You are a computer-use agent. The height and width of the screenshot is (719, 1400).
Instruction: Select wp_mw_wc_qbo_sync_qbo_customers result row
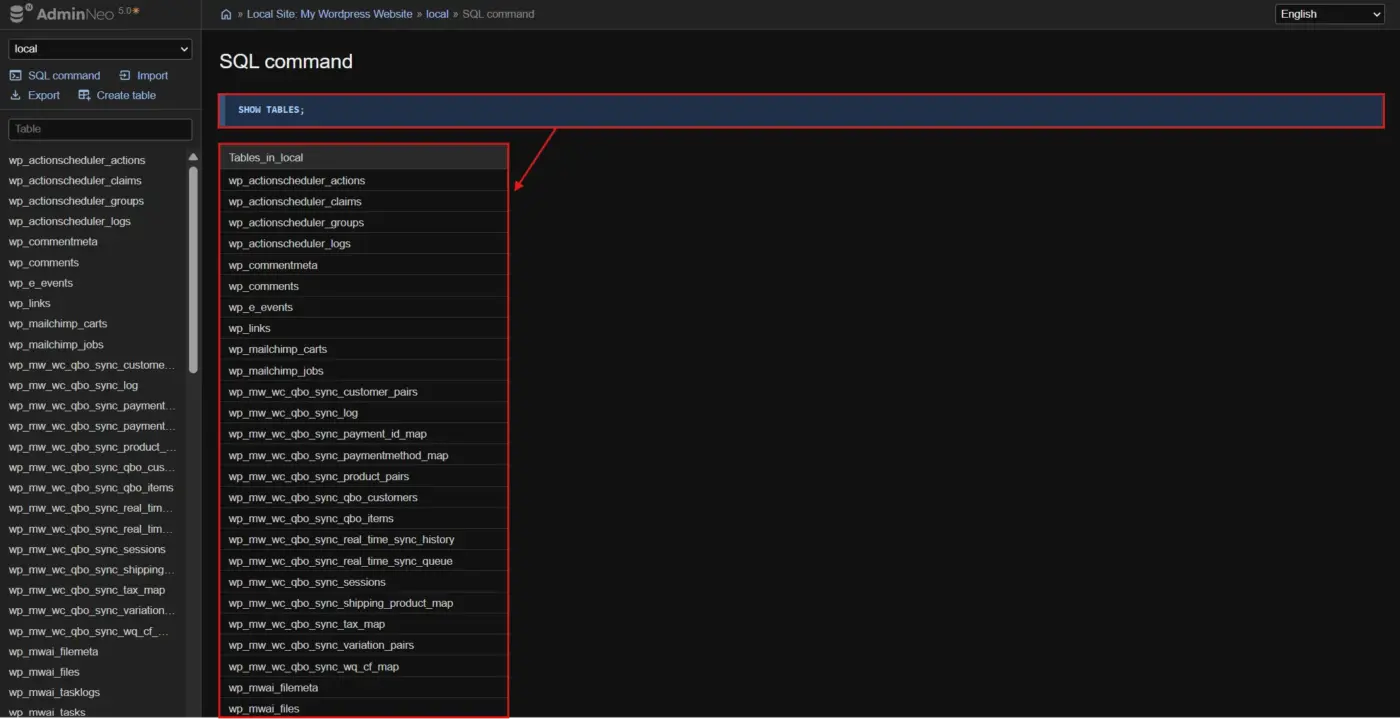point(364,498)
